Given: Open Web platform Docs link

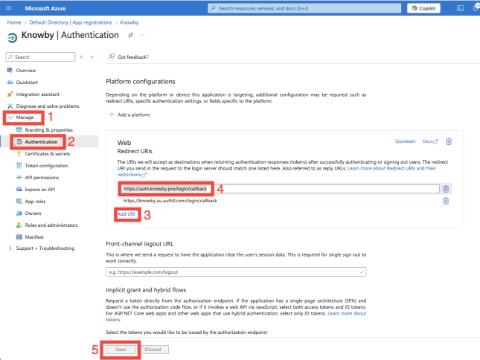Looking at the screenshot, I should [x=430, y=141].
